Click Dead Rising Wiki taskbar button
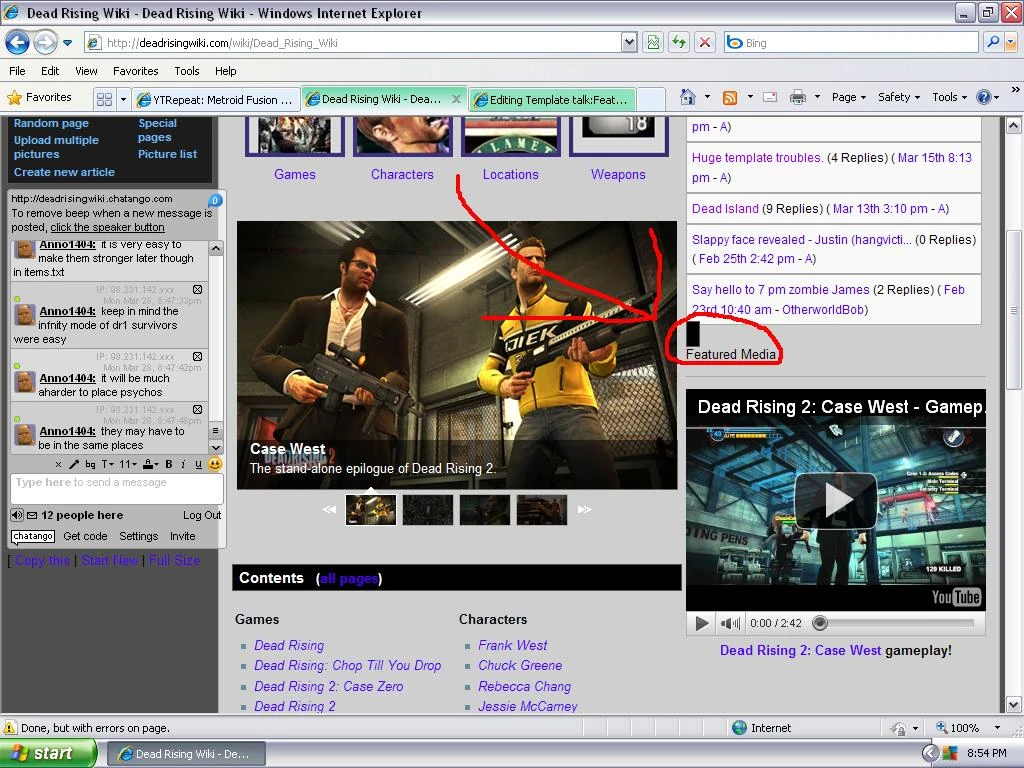 [x=186, y=754]
